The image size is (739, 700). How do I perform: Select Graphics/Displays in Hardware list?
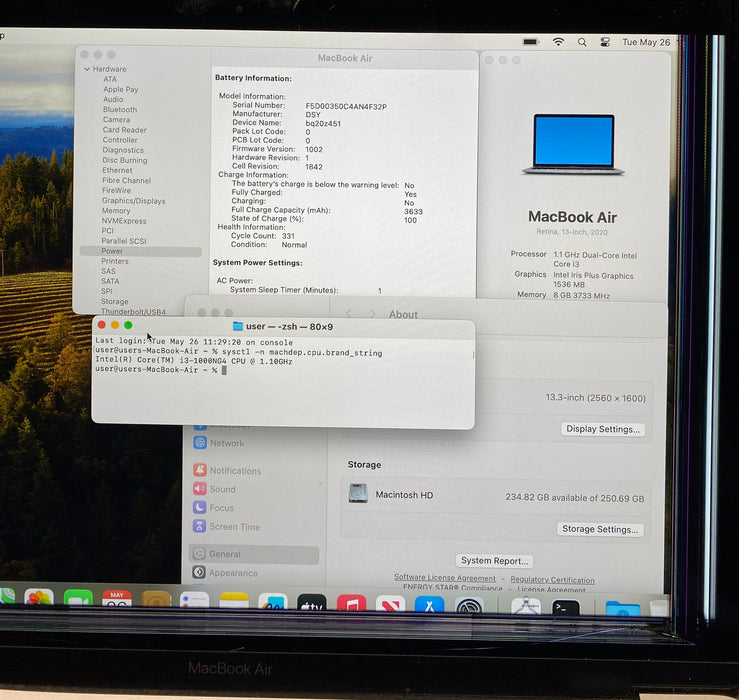[134, 201]
